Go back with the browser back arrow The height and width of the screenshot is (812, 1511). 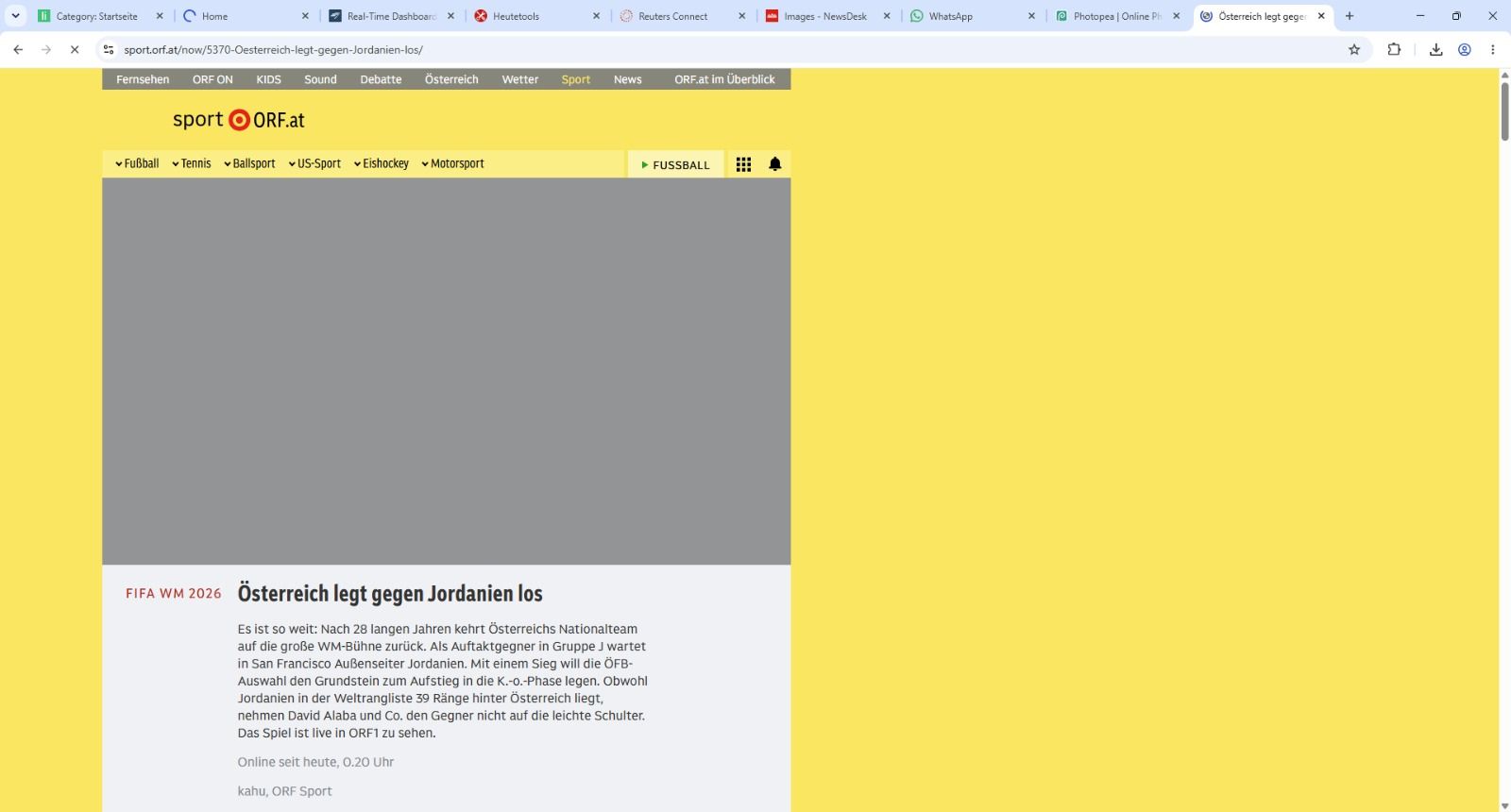[x=18, y=49]
